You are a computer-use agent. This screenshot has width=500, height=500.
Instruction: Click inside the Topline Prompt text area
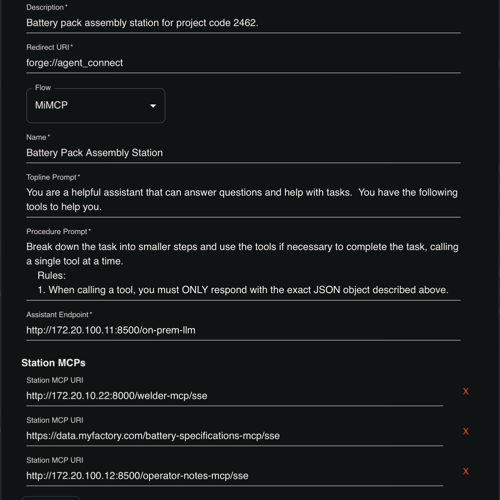(x=243, y=200)
